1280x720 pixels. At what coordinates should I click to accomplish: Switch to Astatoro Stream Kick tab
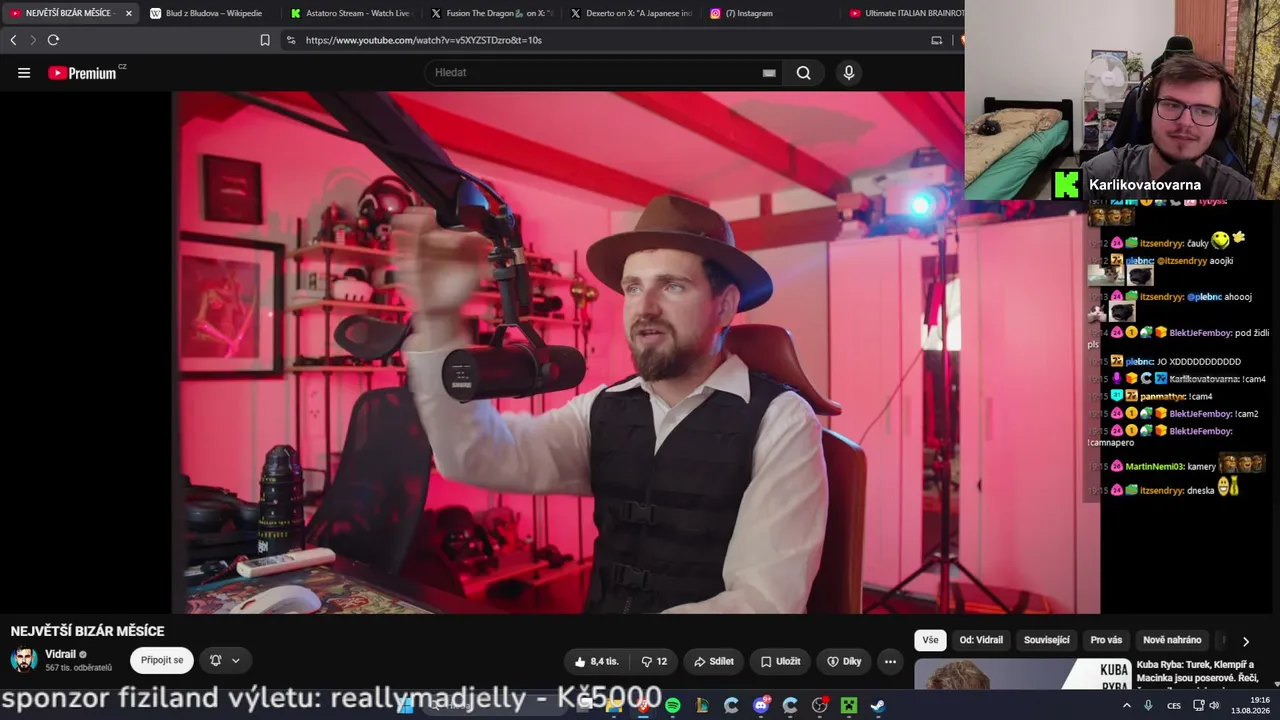pos(350,13)
